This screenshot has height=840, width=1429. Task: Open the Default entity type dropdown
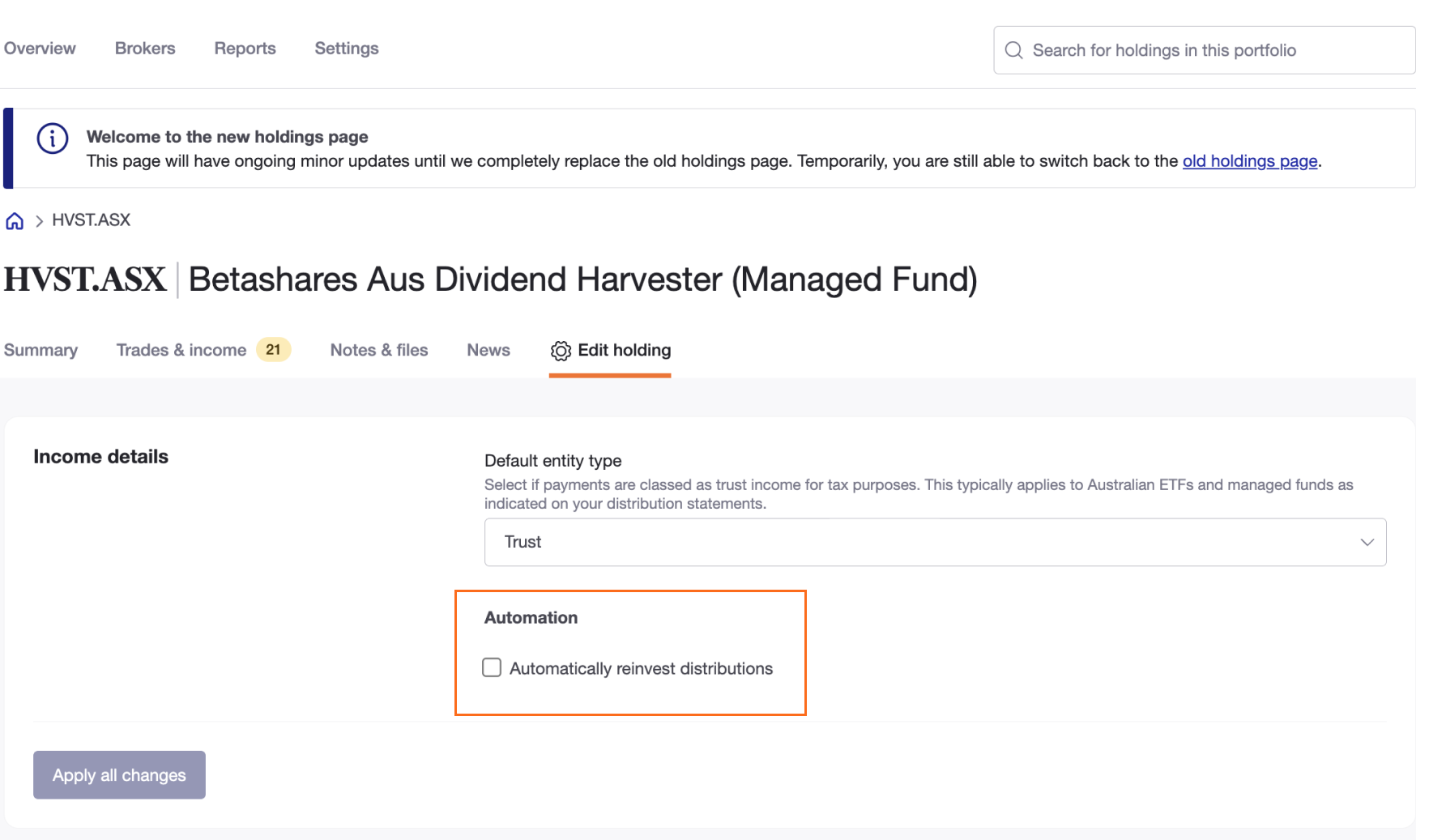click(935, 542)
